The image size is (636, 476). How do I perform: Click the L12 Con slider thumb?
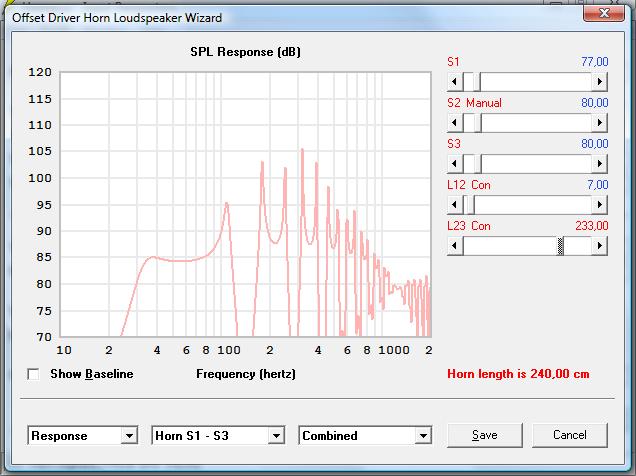[x=471, y=205]
